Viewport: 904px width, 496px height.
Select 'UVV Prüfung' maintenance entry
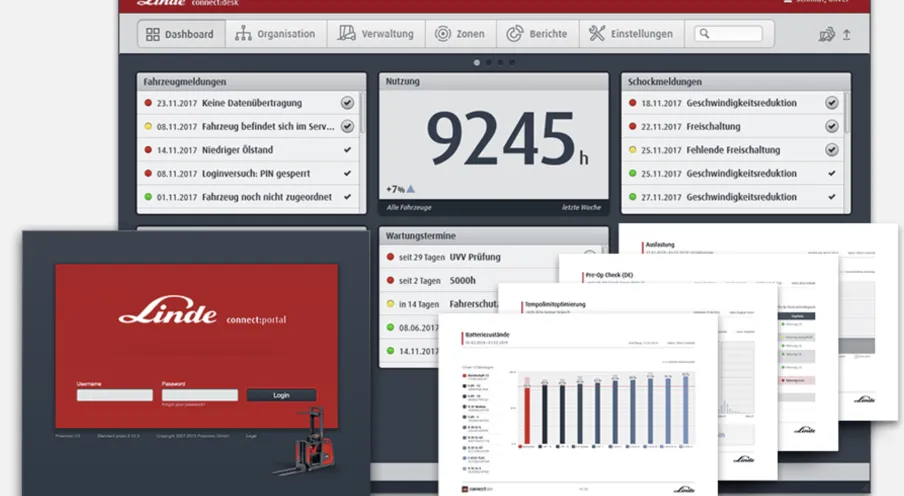(x=475, y=257)
